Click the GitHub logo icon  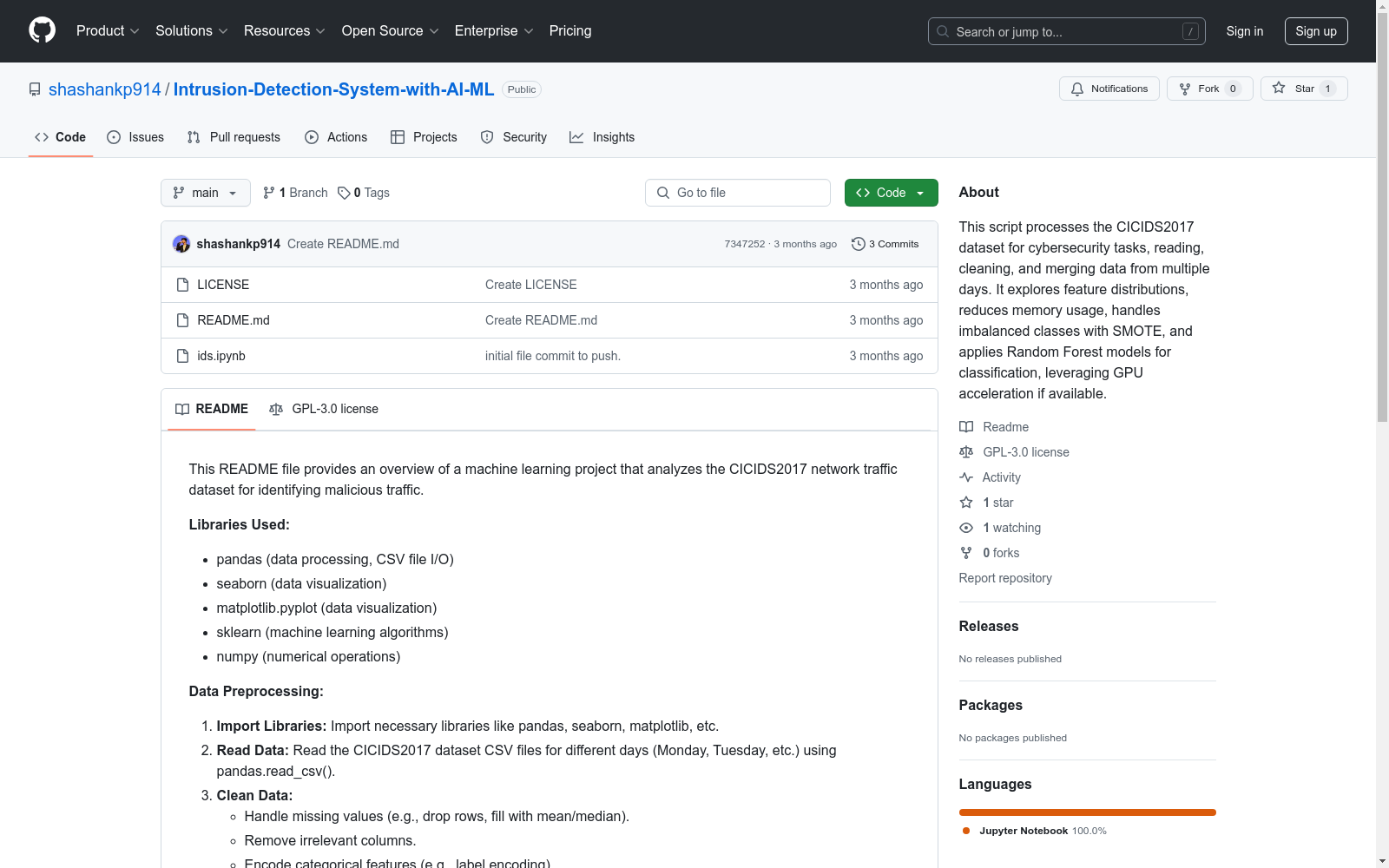click(x=42, y=30)
